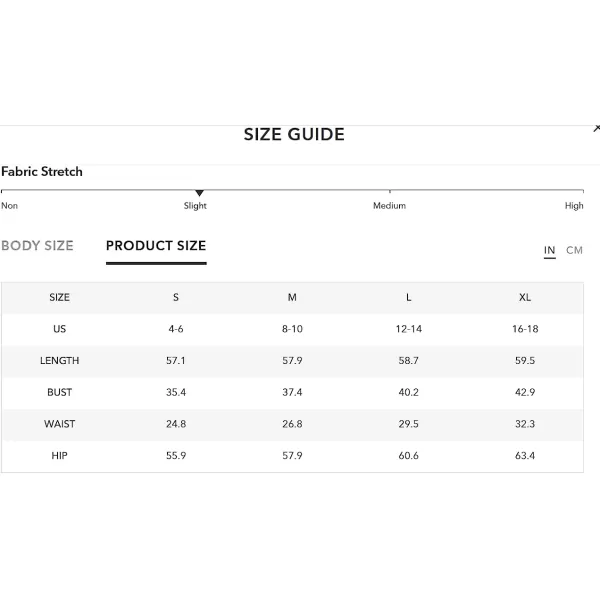Click the Medium stretch label

[x=389, y=206]
